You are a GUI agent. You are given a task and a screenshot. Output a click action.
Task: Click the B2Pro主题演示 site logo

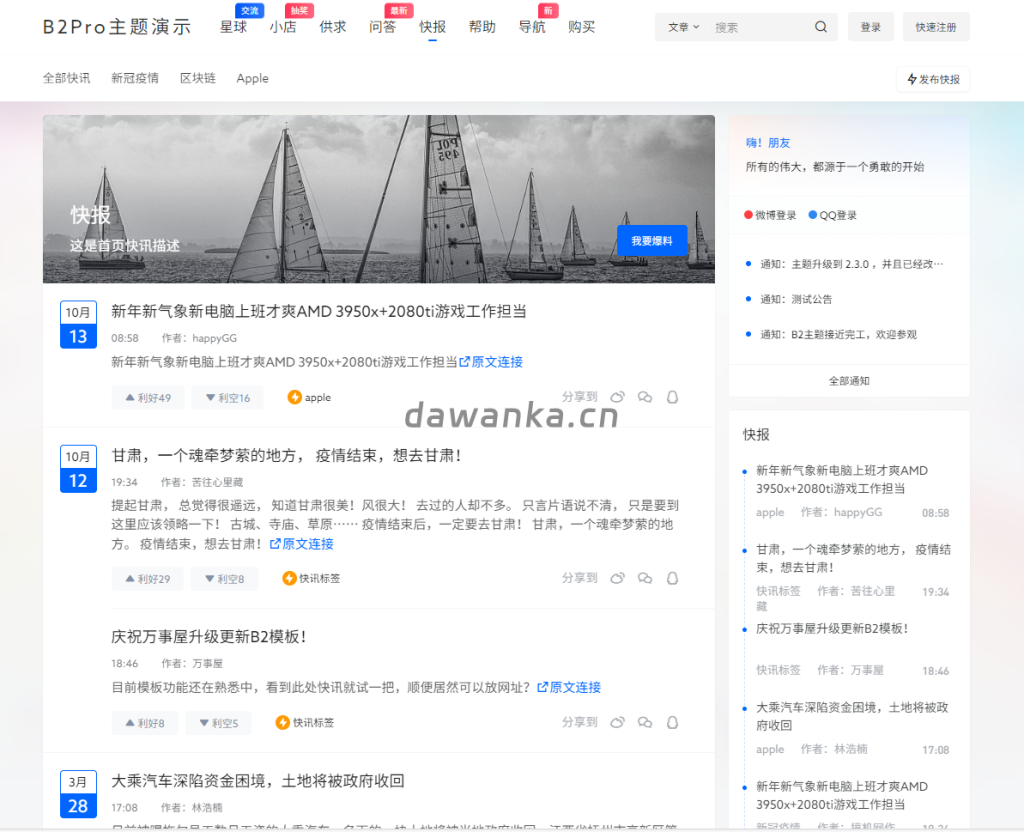click(x=117, y=27)
